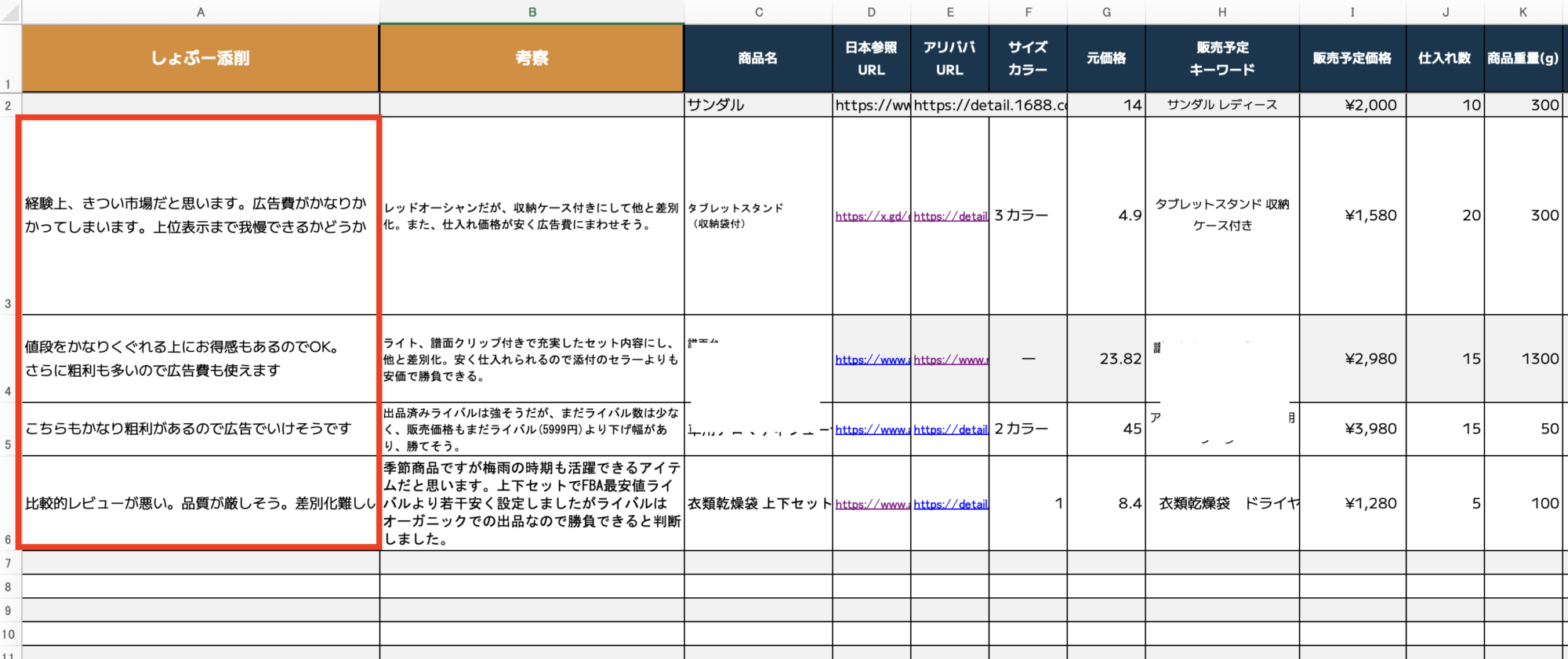Select the comment cell starting with 比較的レビューが悪い
Screen dimensions: 1568x659
click(x=201, y=503)
